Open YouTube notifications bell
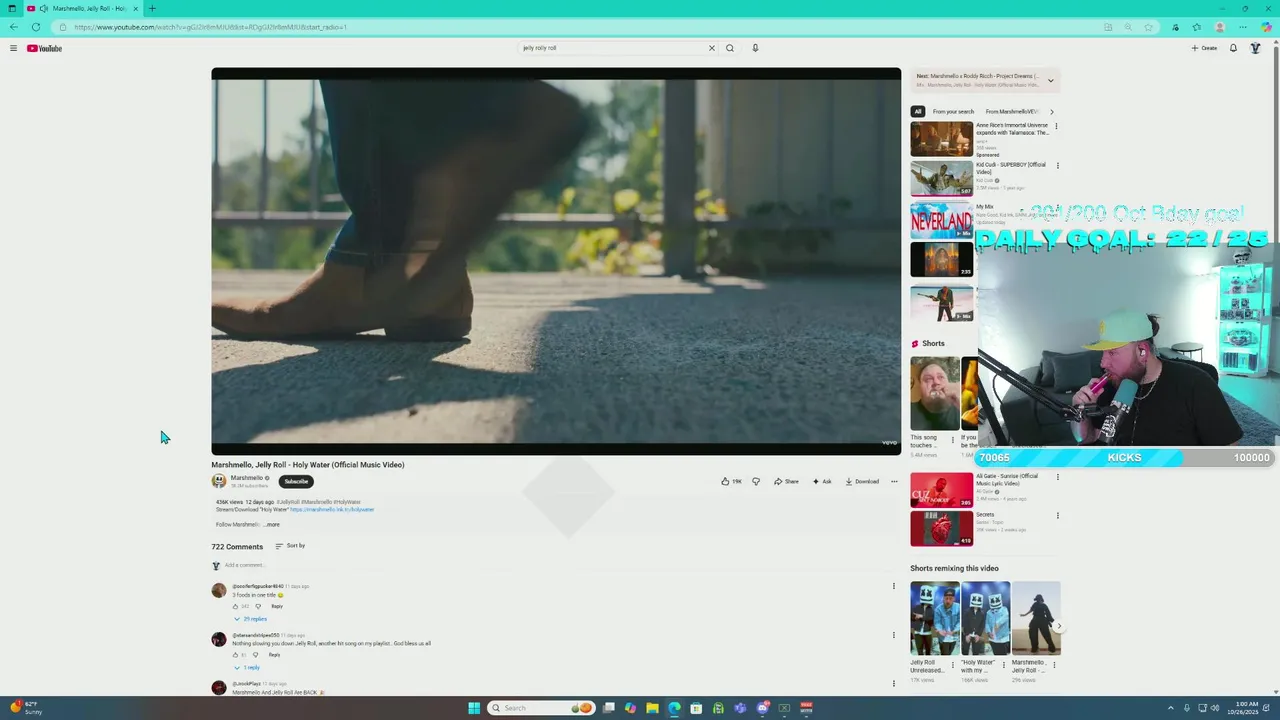This screenshot has height=720, width=1280. [x=1233, y=48]
